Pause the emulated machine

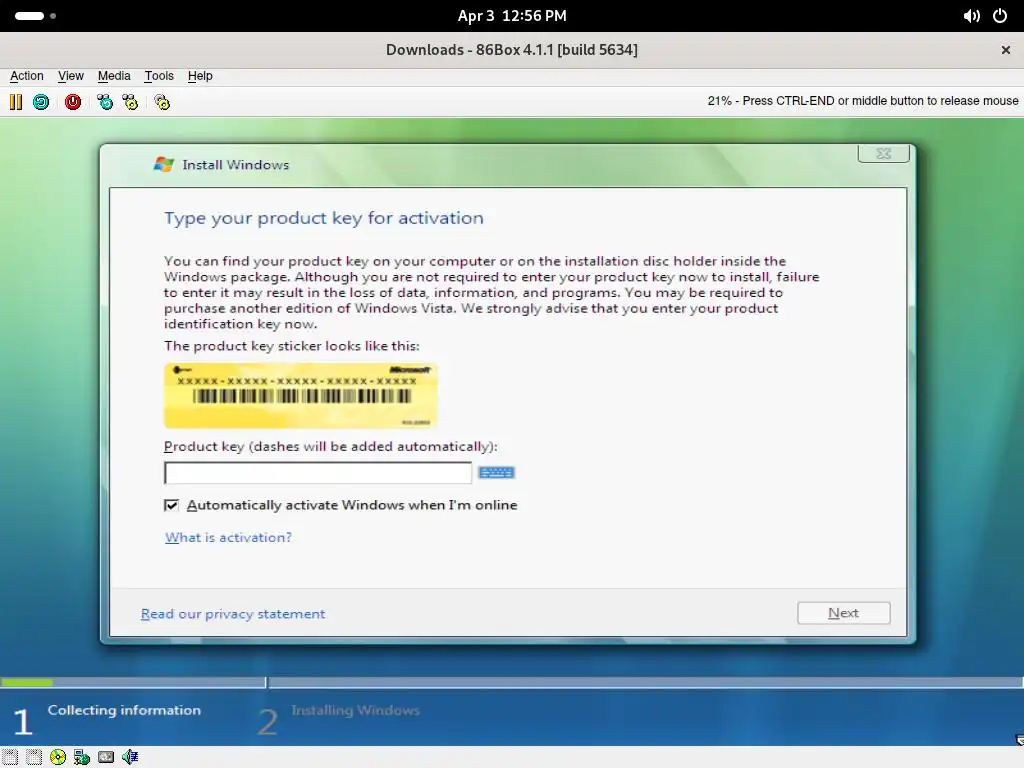point(16,102)
